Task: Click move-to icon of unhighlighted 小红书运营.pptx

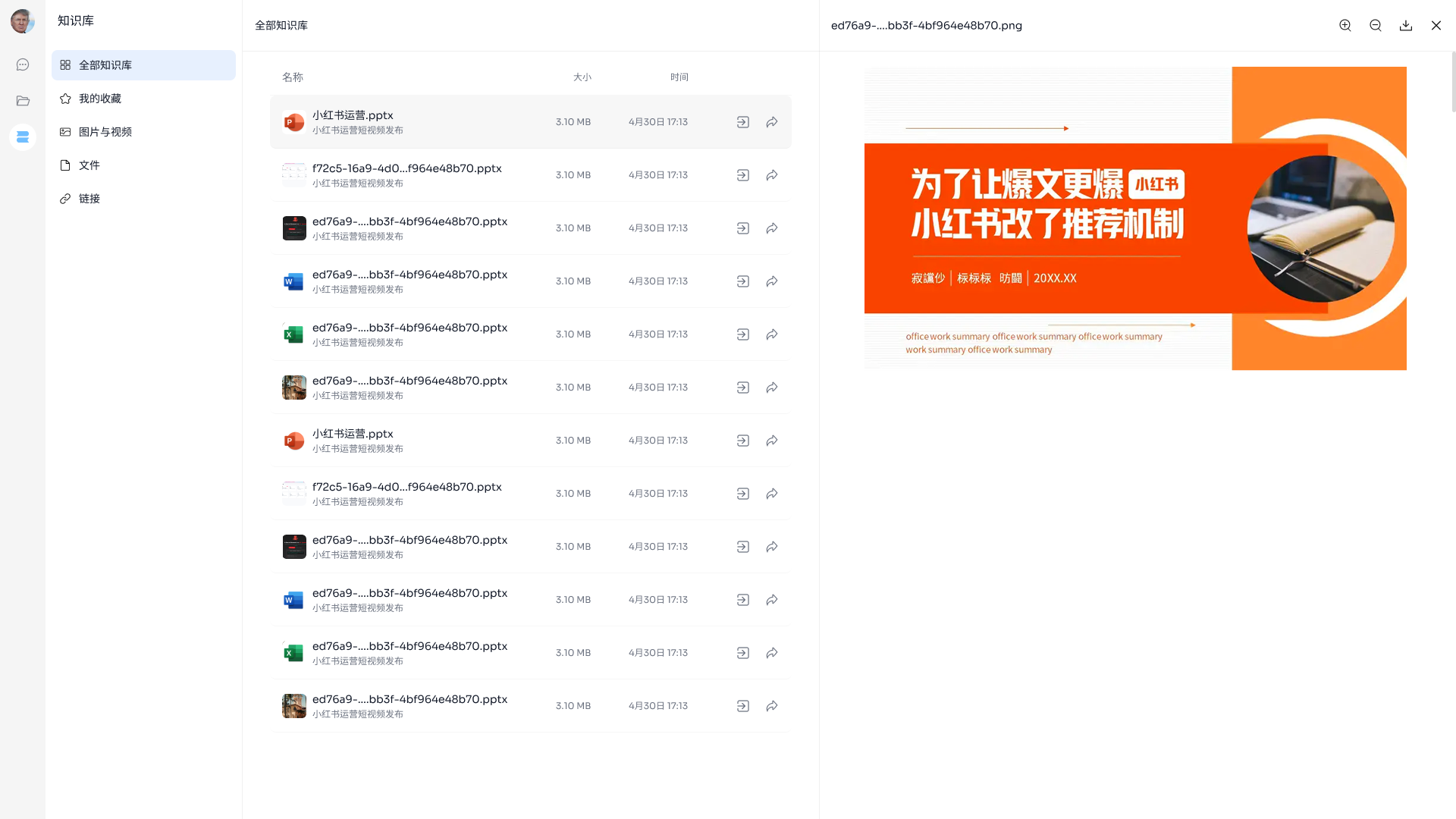Action: click(x=743, y=441)
